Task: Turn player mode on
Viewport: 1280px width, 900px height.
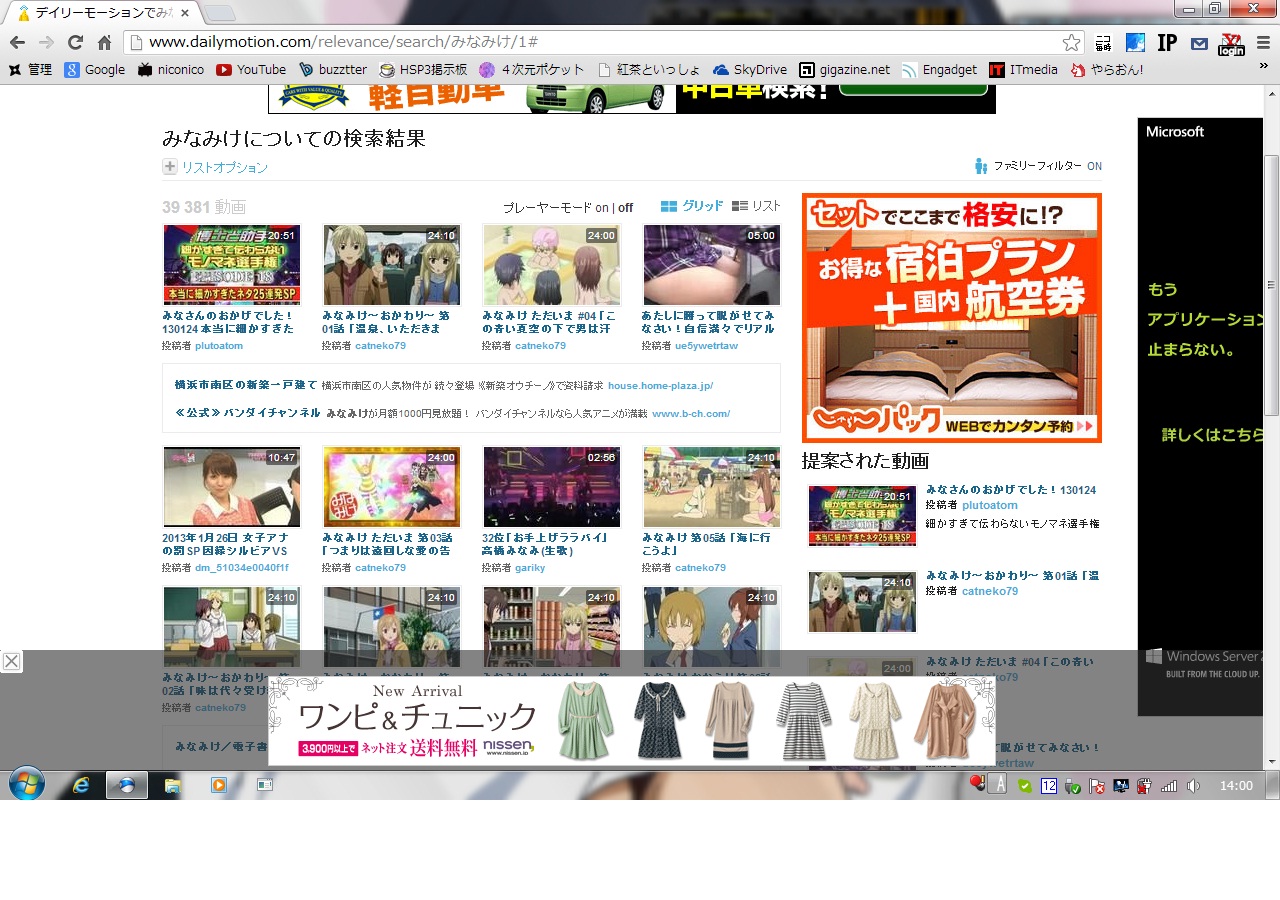Action: pos(602,208)
